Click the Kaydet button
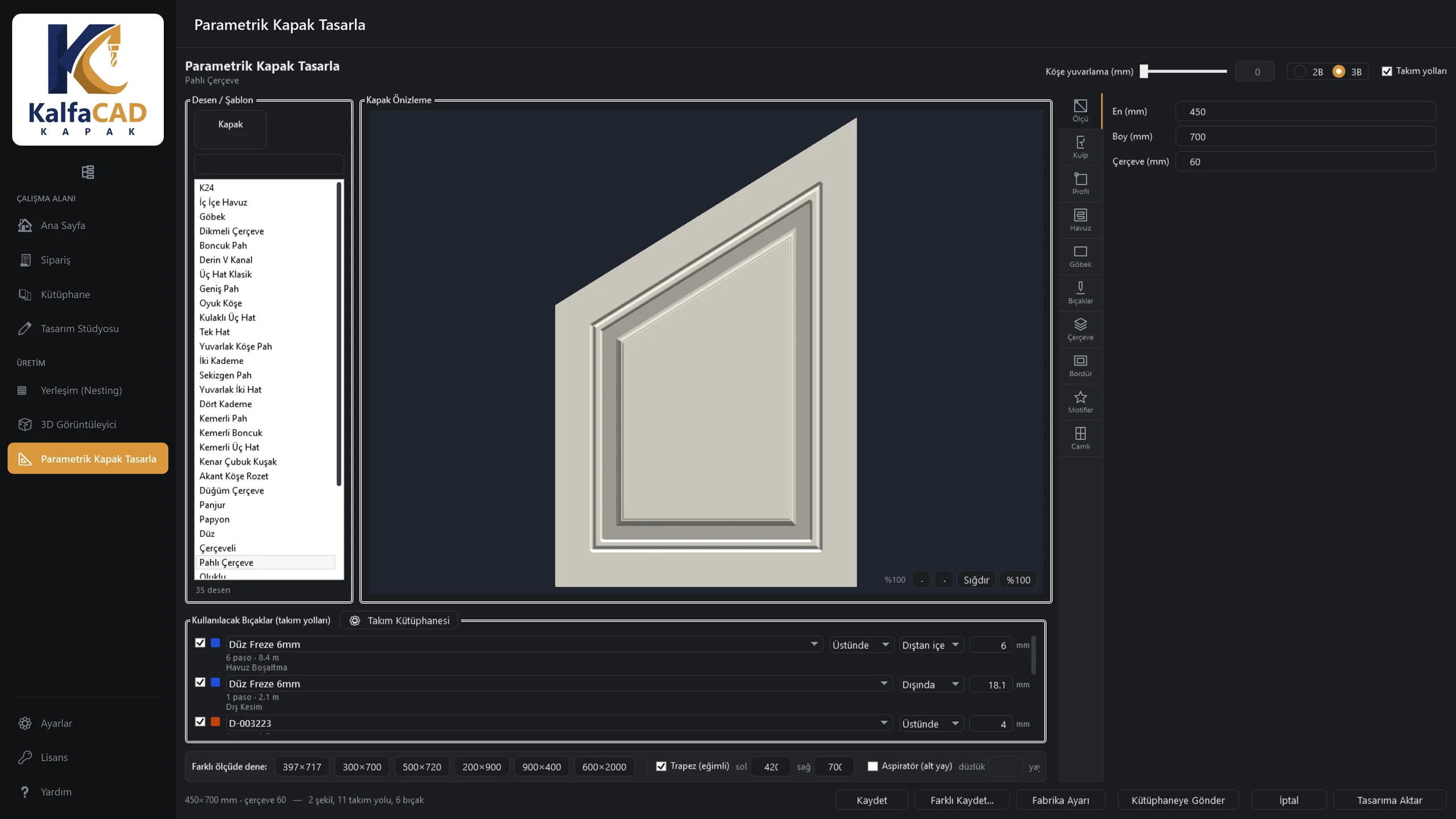 871,800
